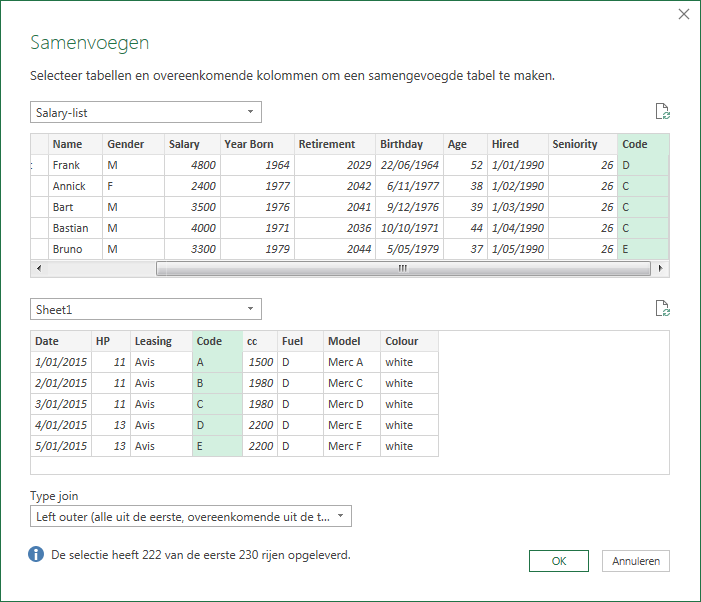Image resolution: width=701 pixels, height=602 pixels.
Task: Click the Salary column header
Action: coord(190,144)
